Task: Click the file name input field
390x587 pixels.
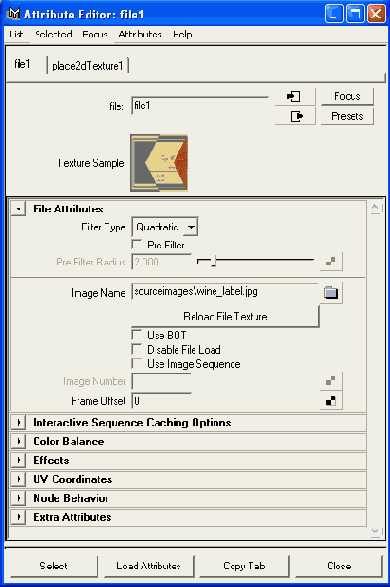Action: pyautogui.click(x=200, y=106)
